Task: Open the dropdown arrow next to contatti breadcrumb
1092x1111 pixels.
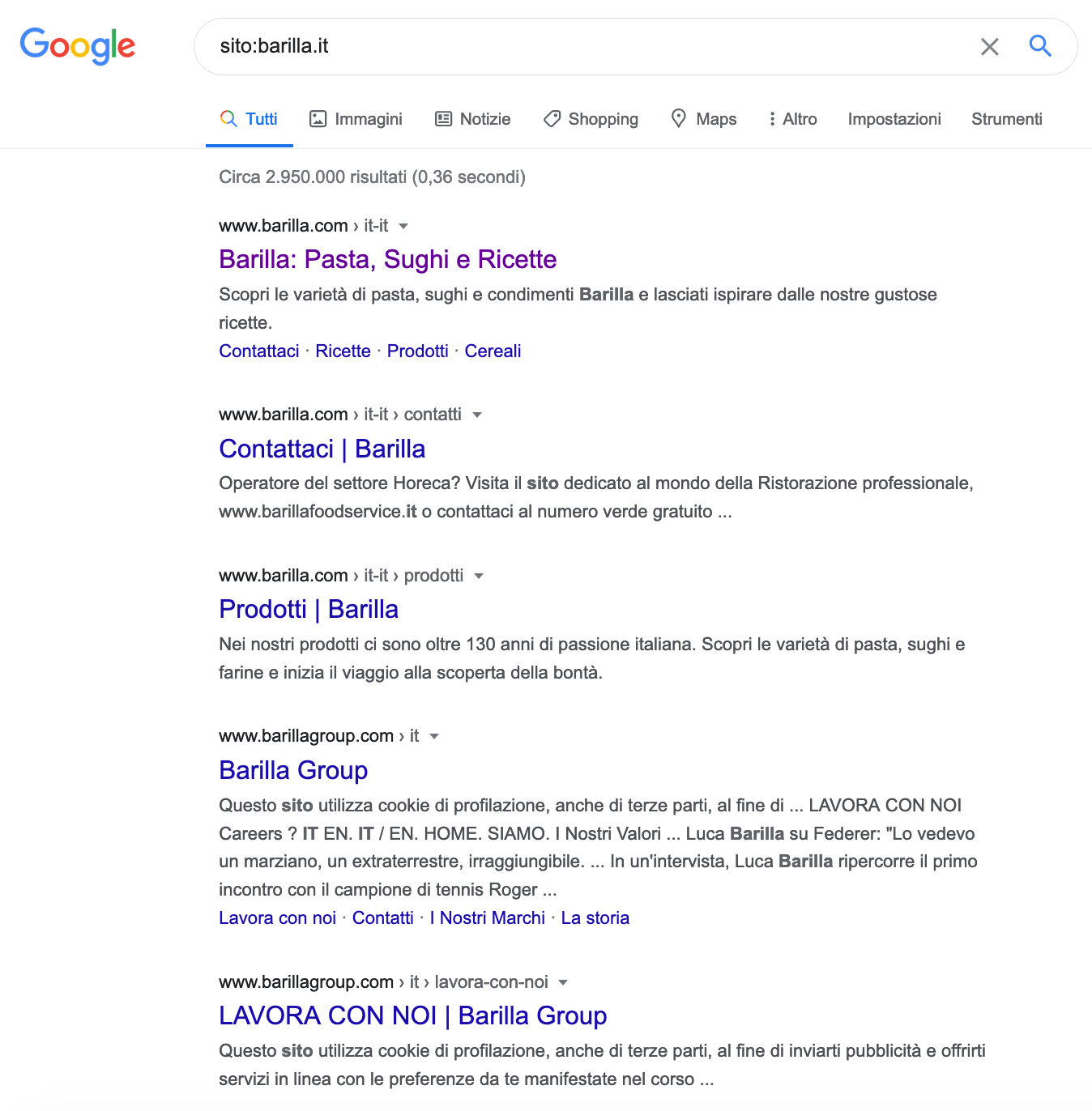Action: click(478, 415)
